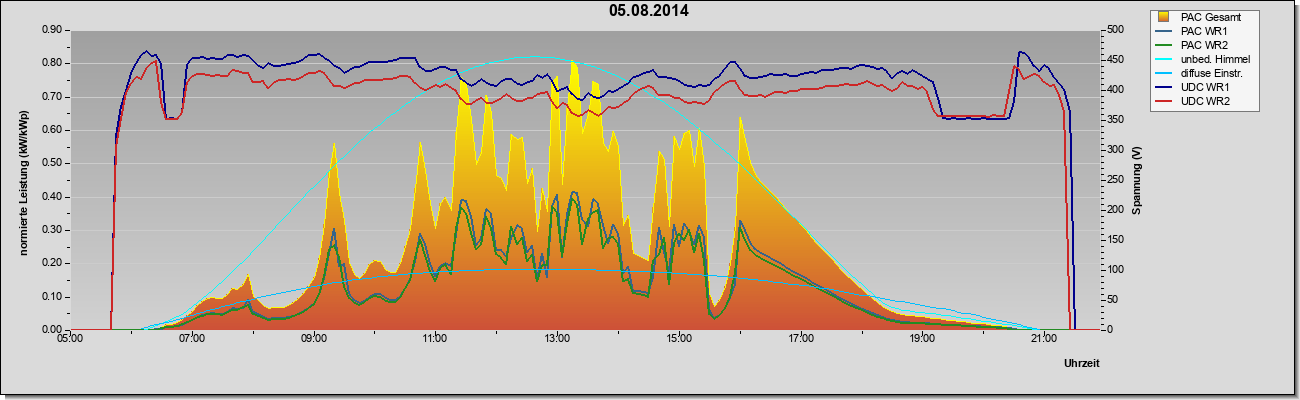Click the 21:00 time axis label

tap(1043, 340)
